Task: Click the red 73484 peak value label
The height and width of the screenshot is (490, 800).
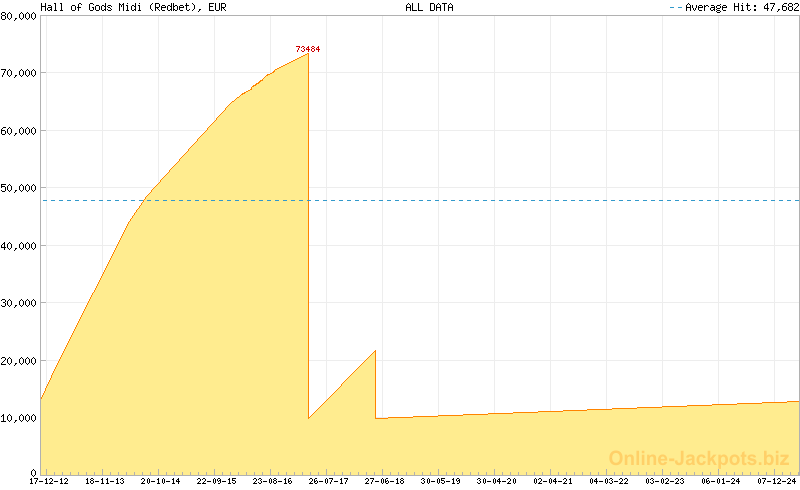Action: coord(308,49)
